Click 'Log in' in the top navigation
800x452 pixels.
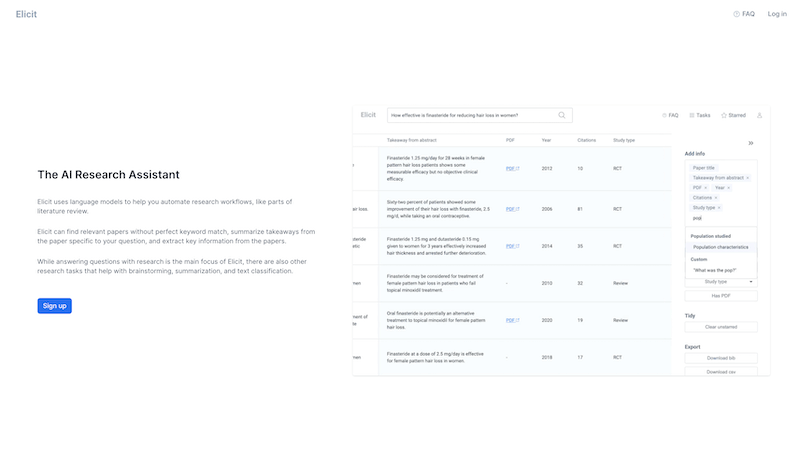(x=777, y=14)
